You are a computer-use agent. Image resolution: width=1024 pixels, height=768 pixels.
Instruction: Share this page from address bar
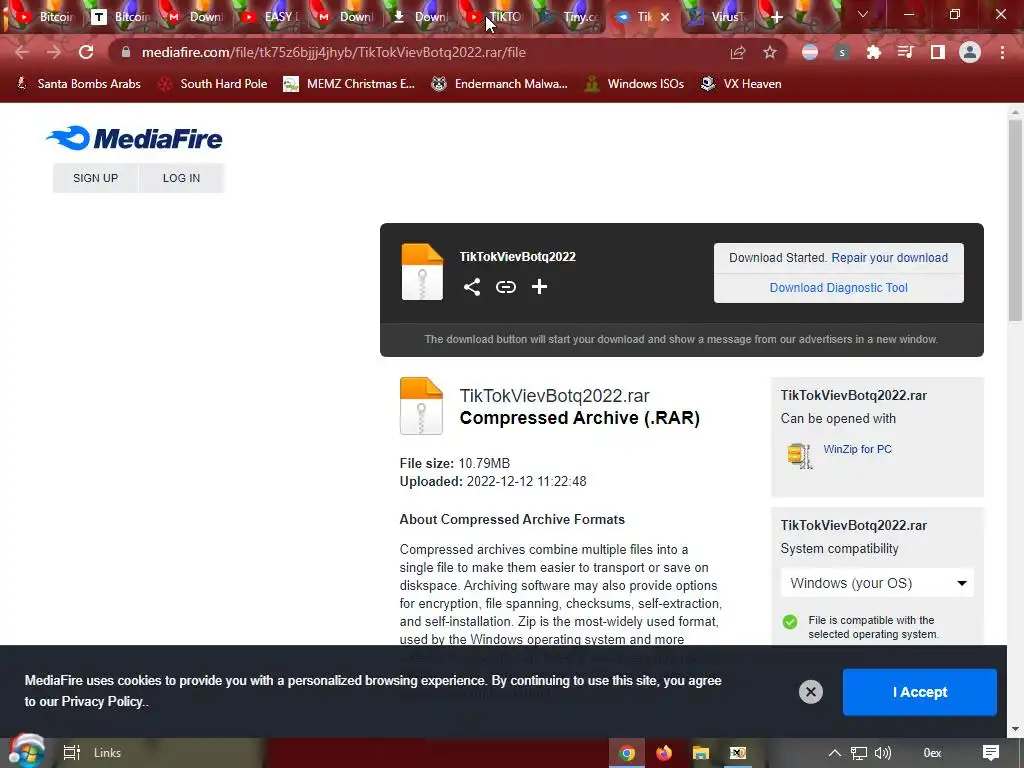coord(737,52)
